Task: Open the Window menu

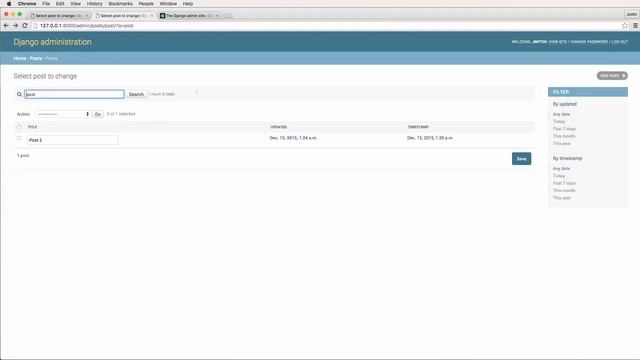Action: (168, 4)
